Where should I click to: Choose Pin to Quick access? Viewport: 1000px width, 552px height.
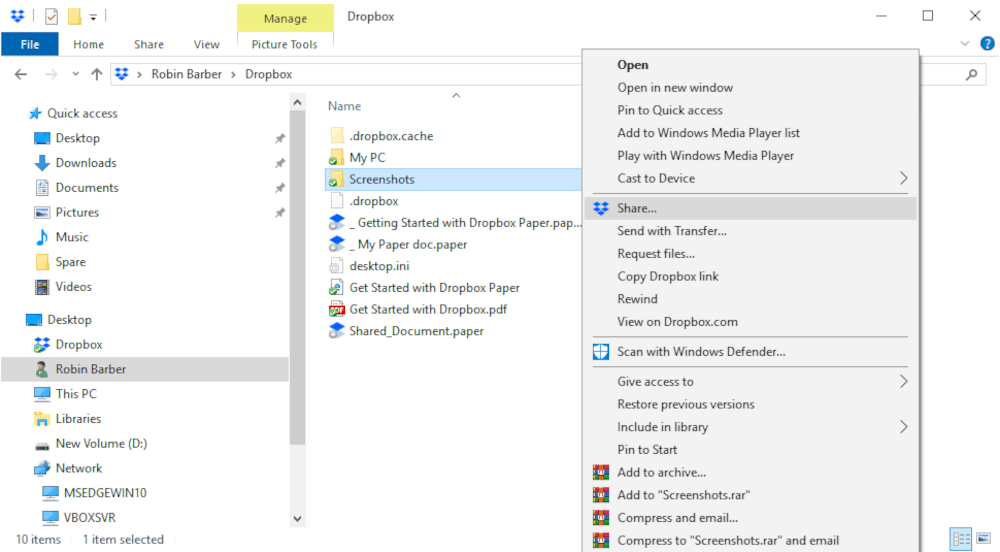pos(750,110)
